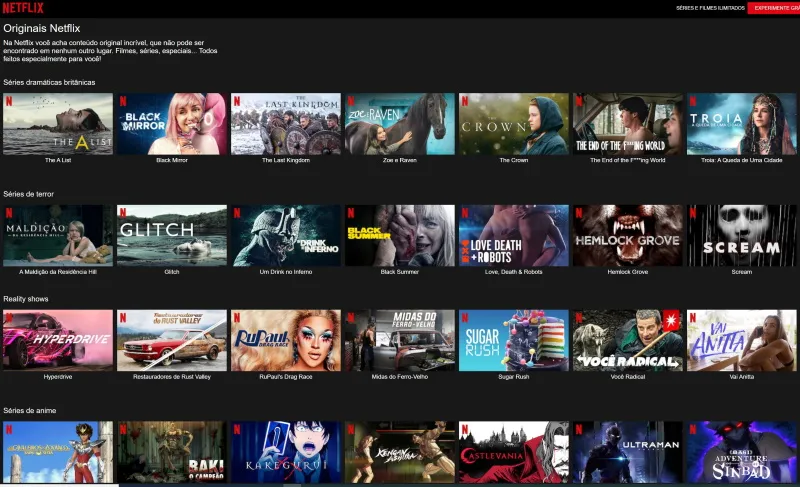Open the Kengan Ashura thumbnail
This screenshot has width=800, height=487.
399,452
